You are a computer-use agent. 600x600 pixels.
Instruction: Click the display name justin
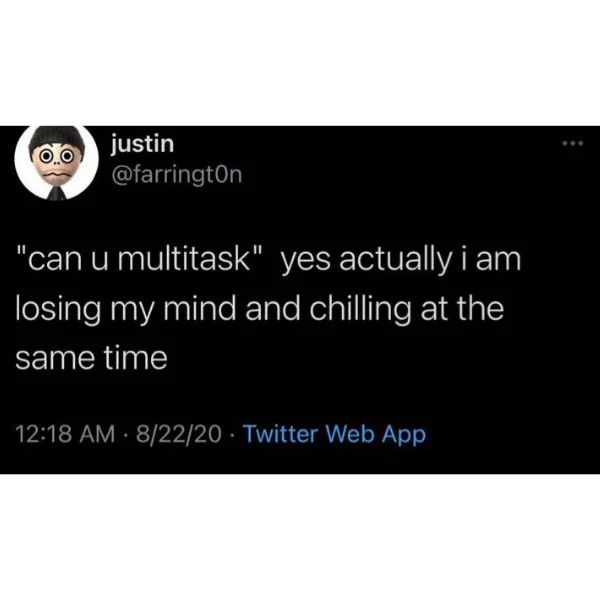tap(142, 144)
